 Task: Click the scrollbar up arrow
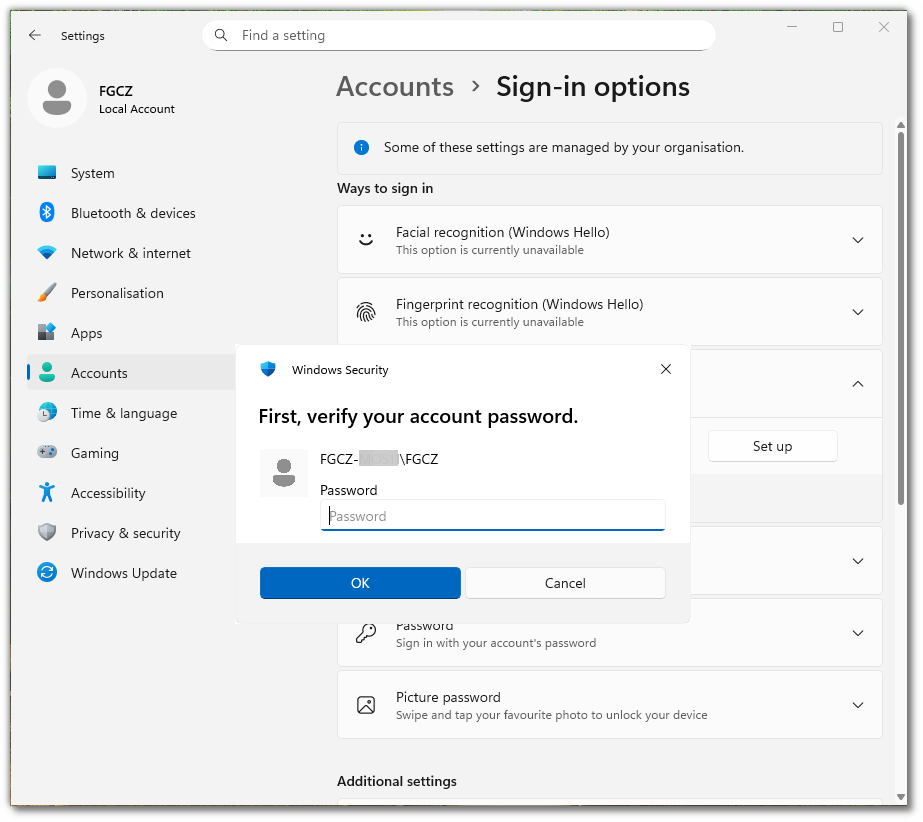(901, 125)
